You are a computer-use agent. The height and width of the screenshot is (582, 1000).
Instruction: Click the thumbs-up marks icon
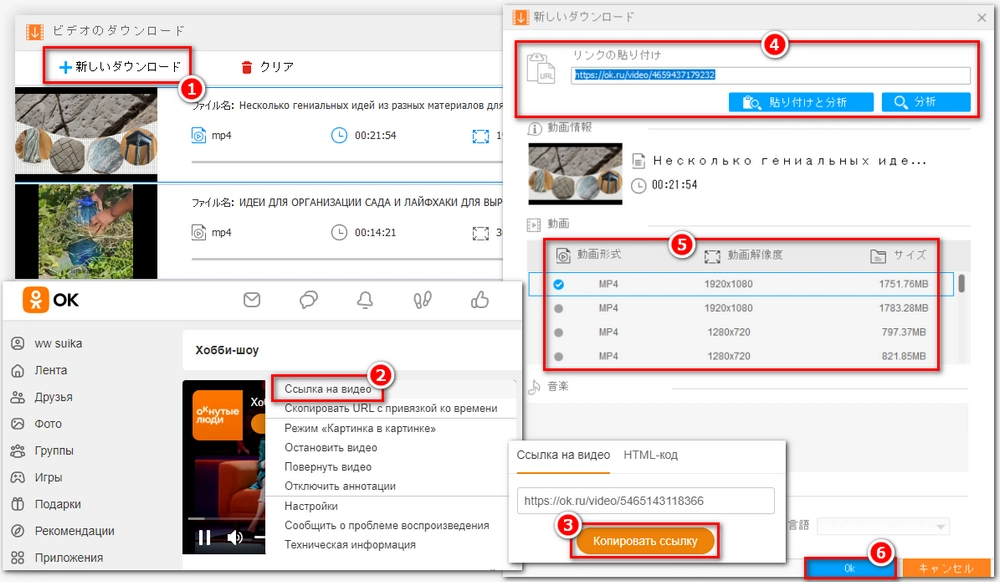coord(479,299)
